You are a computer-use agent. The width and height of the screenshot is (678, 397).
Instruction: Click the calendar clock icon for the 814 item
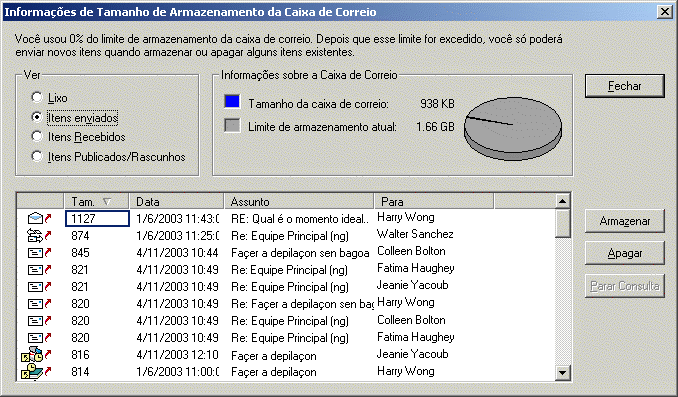click(x=32, y=371)
